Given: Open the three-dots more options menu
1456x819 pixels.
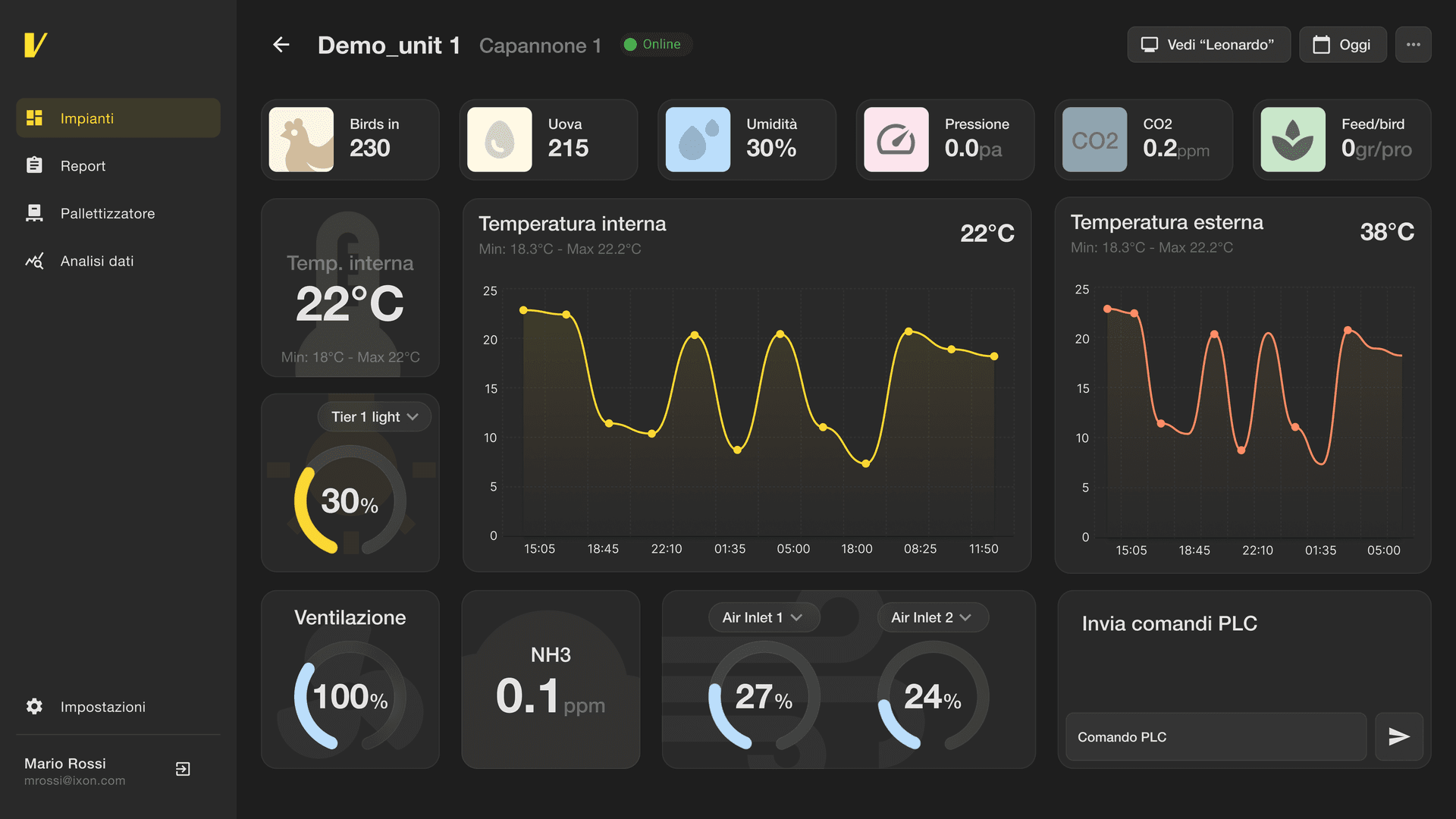Looking at the screenshot, I should coord(1413,45).
